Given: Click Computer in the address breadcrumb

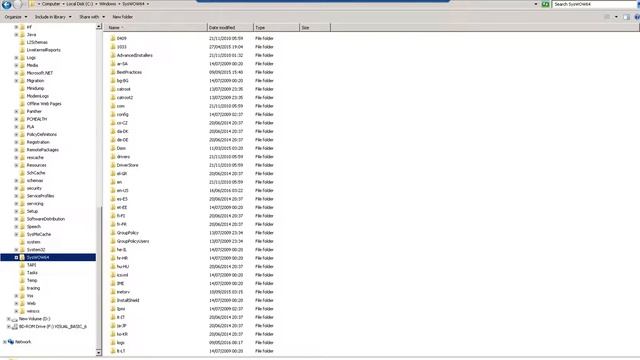Looking at the screenshot, I should [51, 4].
